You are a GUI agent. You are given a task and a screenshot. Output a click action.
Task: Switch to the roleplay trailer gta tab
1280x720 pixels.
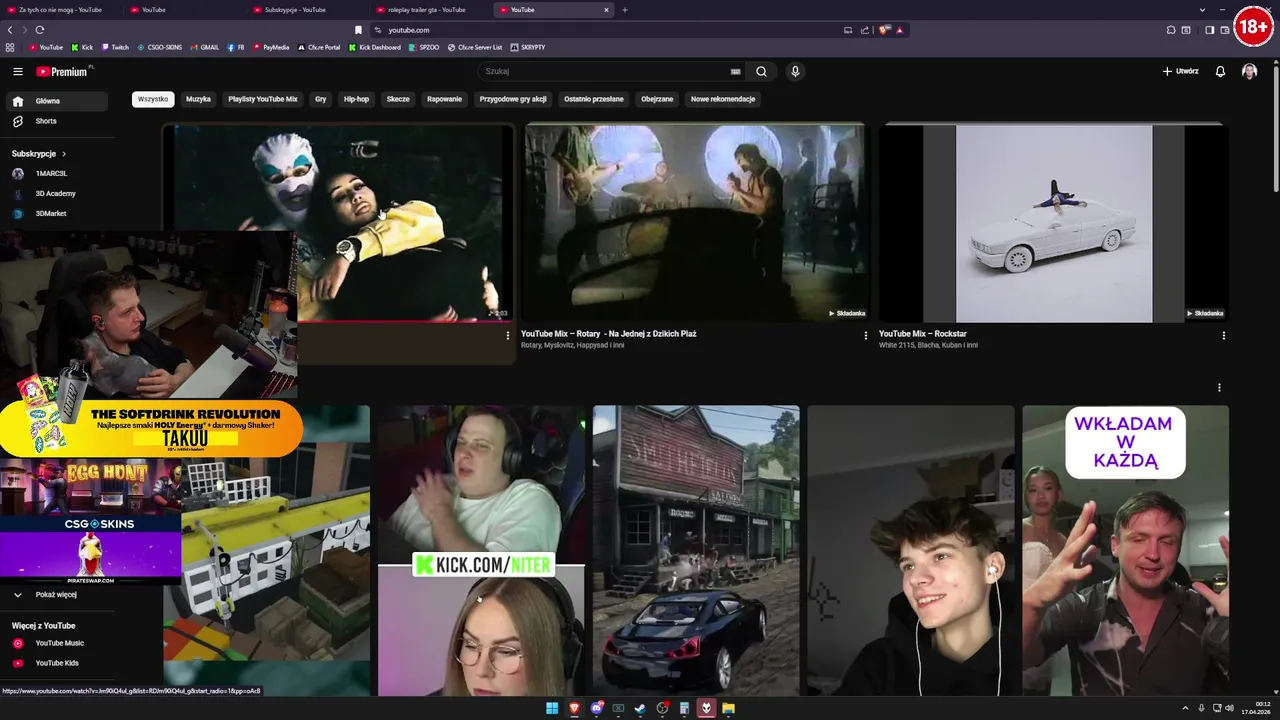tap(427, 10)
